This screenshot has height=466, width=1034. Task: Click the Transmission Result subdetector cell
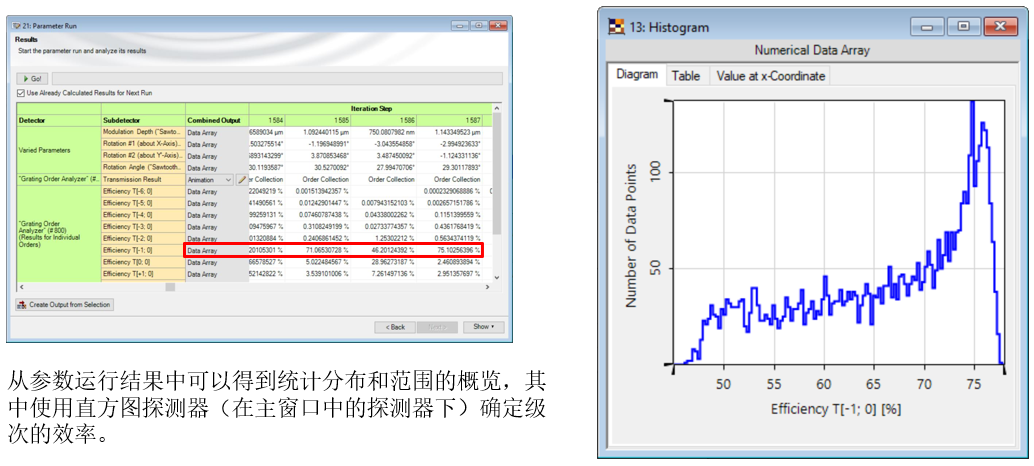click(143, 179)
